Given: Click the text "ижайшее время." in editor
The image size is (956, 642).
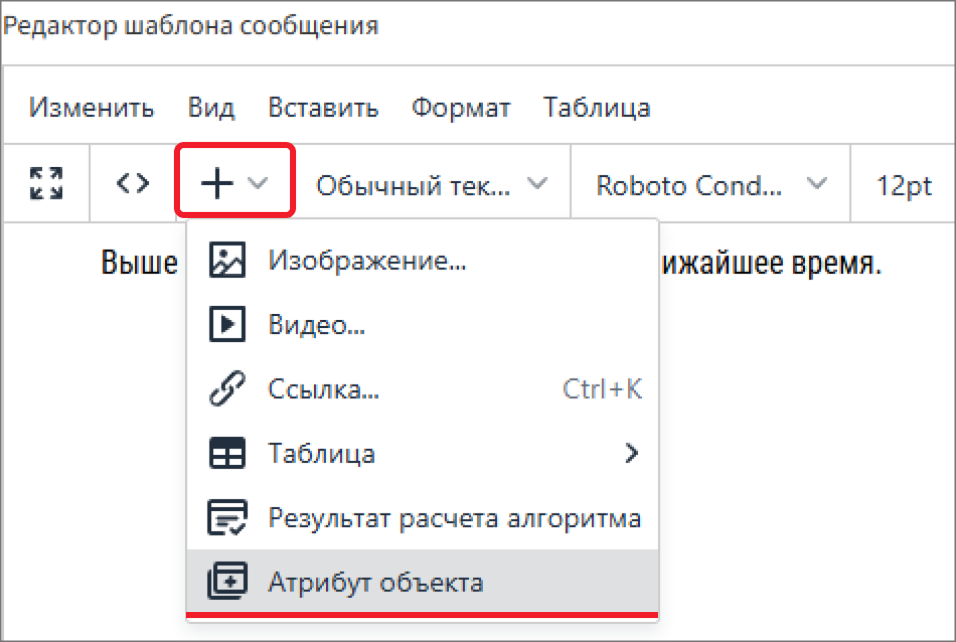Looking at the screenshot, I should 772,264.
